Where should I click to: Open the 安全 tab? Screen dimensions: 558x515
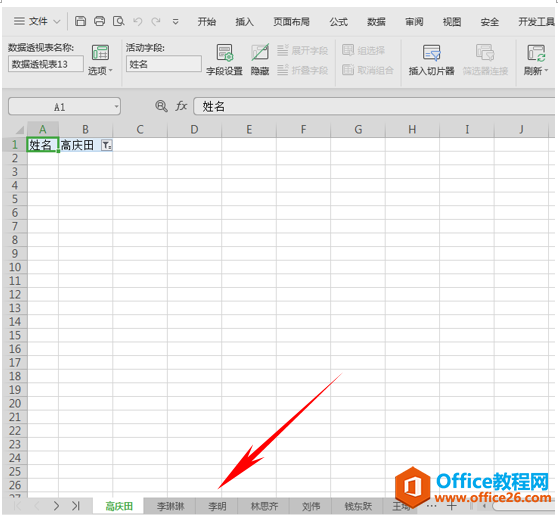point(490,22)
